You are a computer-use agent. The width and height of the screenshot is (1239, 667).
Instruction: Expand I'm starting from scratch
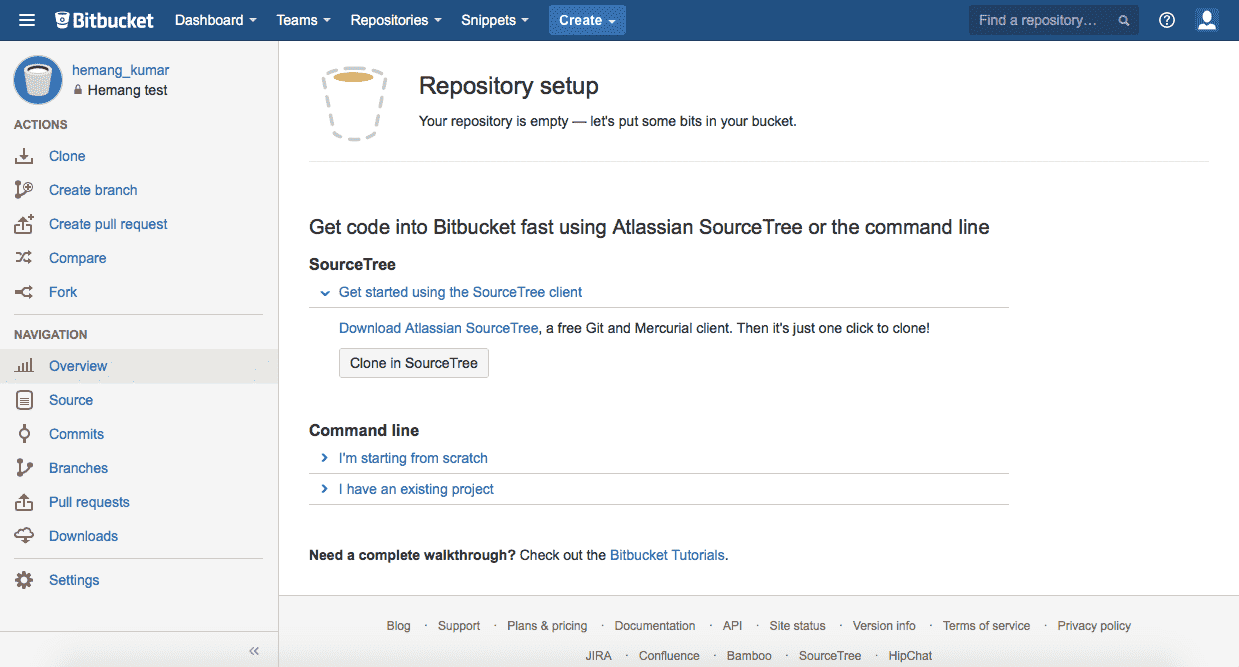point(413,458)
